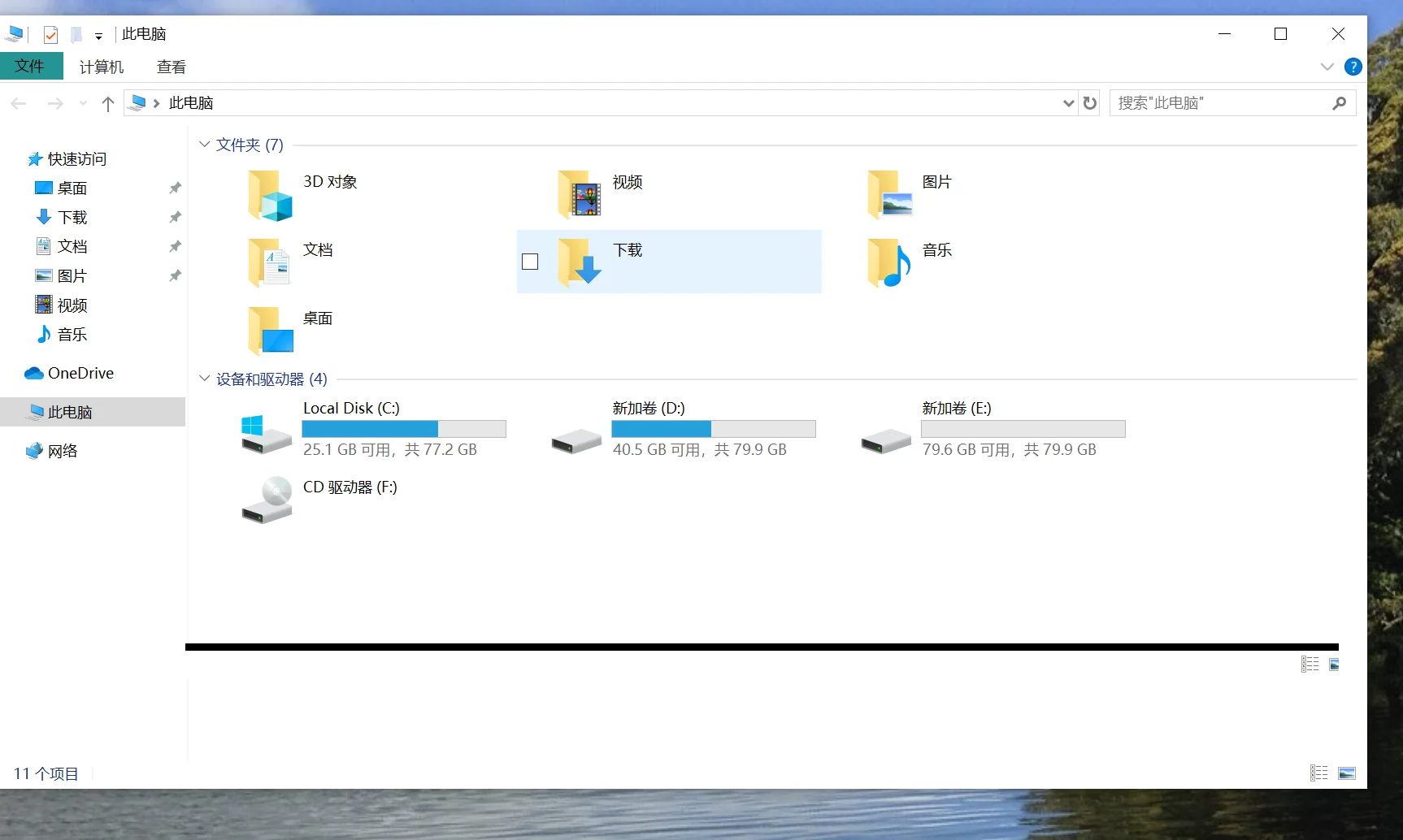The width and height of the screenshot is (1403, 840).
Task: Open Local Disk (C:)
Action: pos(351,408)
